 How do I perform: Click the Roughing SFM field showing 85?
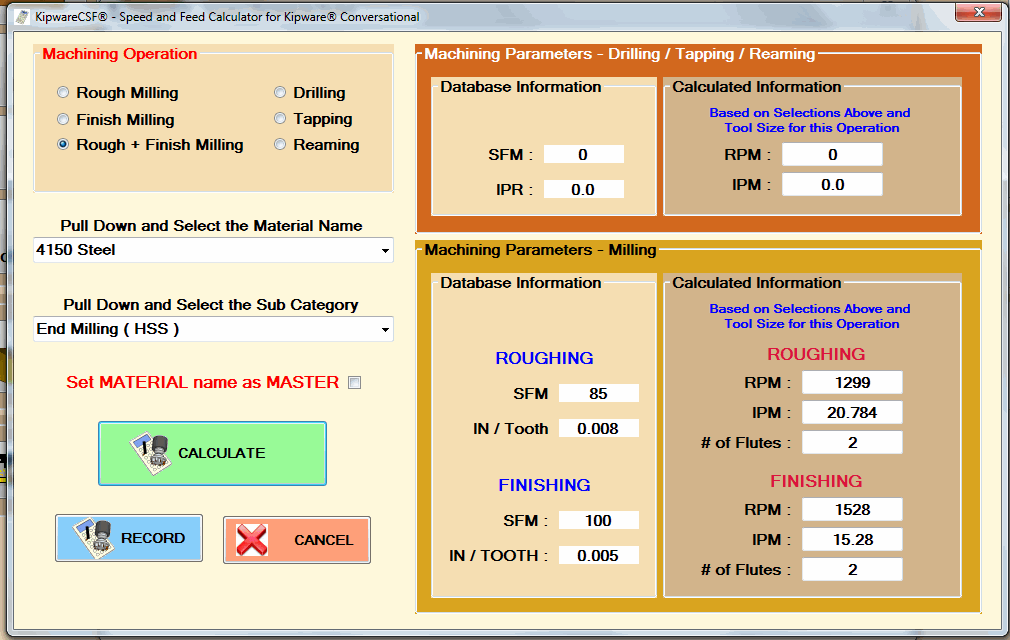coord(598,393)
